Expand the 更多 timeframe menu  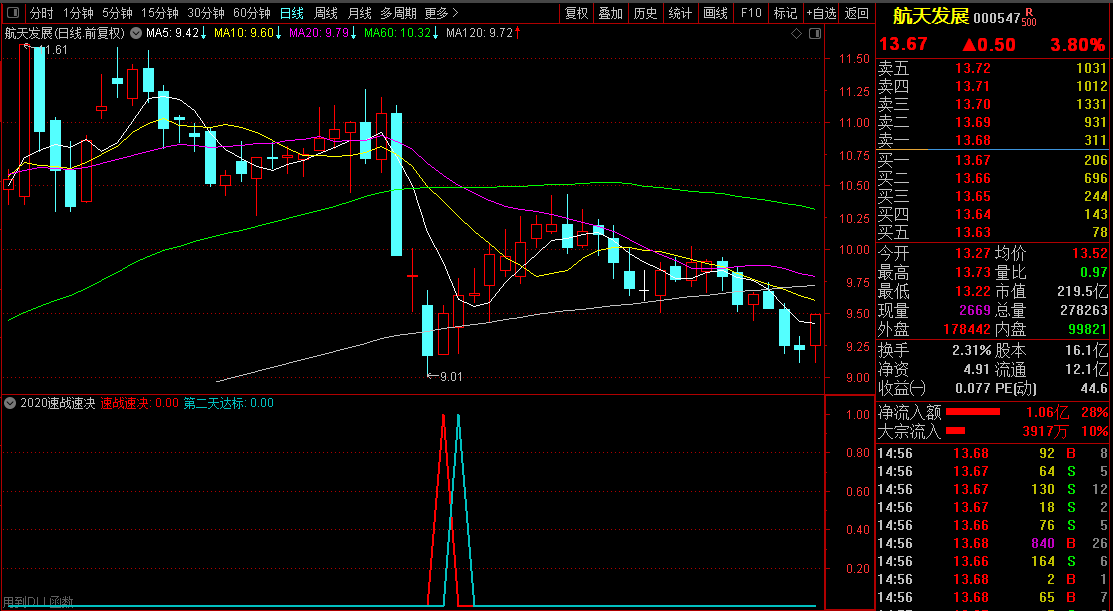(x=442, y=13)
